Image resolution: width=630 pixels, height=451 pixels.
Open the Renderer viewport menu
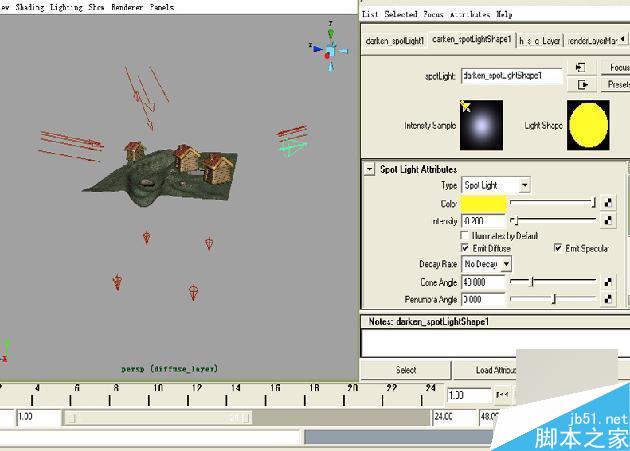(127, 7)
